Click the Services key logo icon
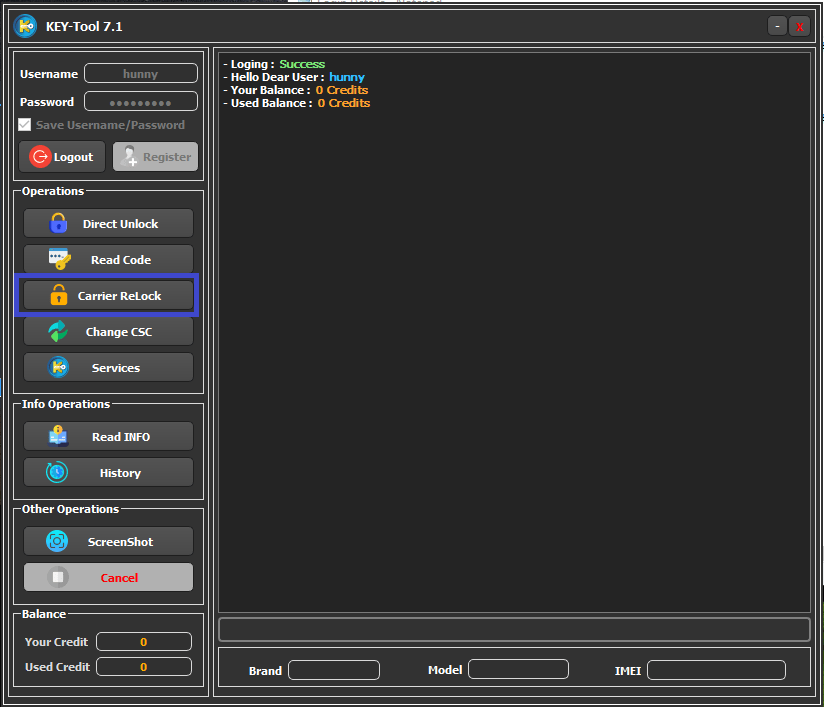The height and width of the screenshot is (707, 824). point(58,367)
